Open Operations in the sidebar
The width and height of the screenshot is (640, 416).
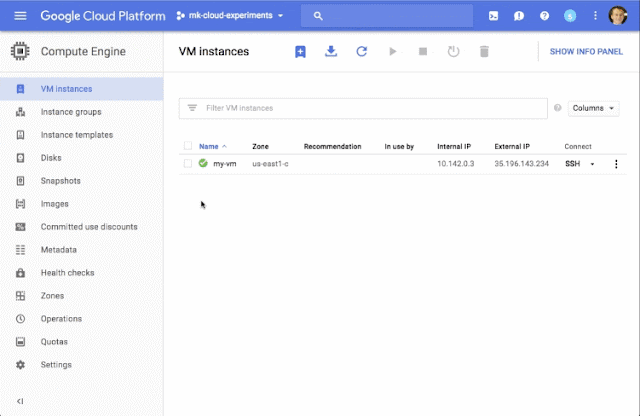[82, 318]
